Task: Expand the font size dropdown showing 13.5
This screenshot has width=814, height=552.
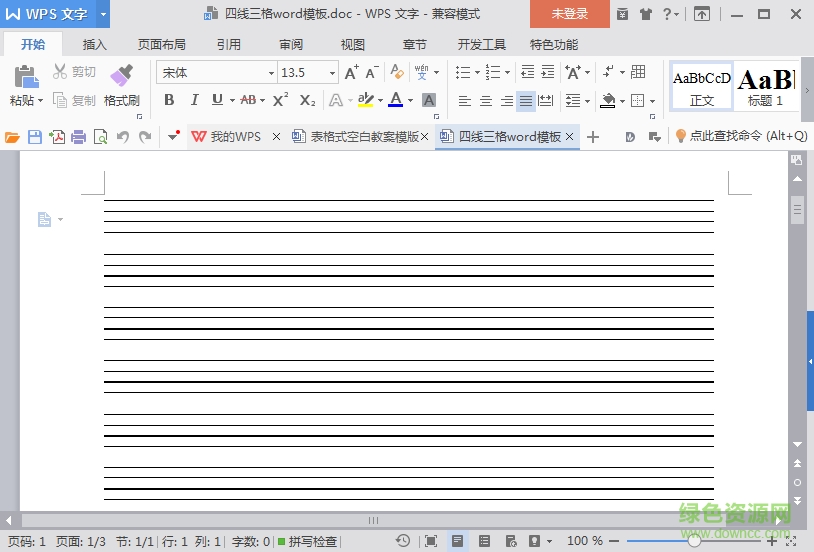Action: point(332,73)
